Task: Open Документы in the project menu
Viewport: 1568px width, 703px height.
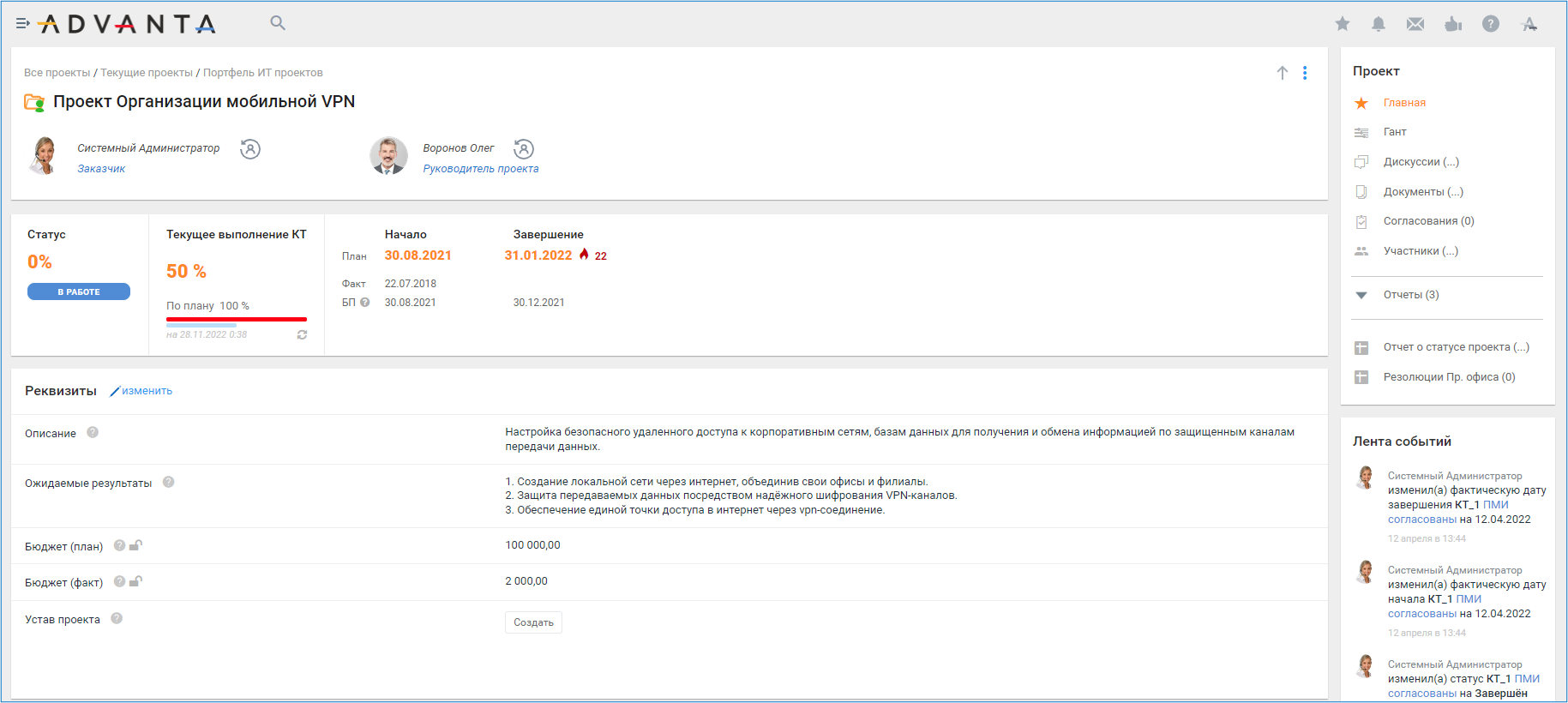Action: 1422,192
